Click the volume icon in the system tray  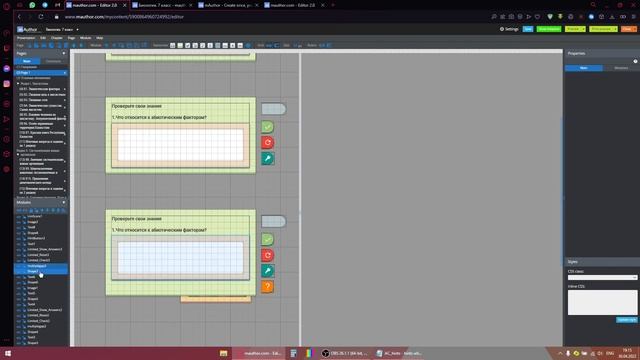[600, 353]
